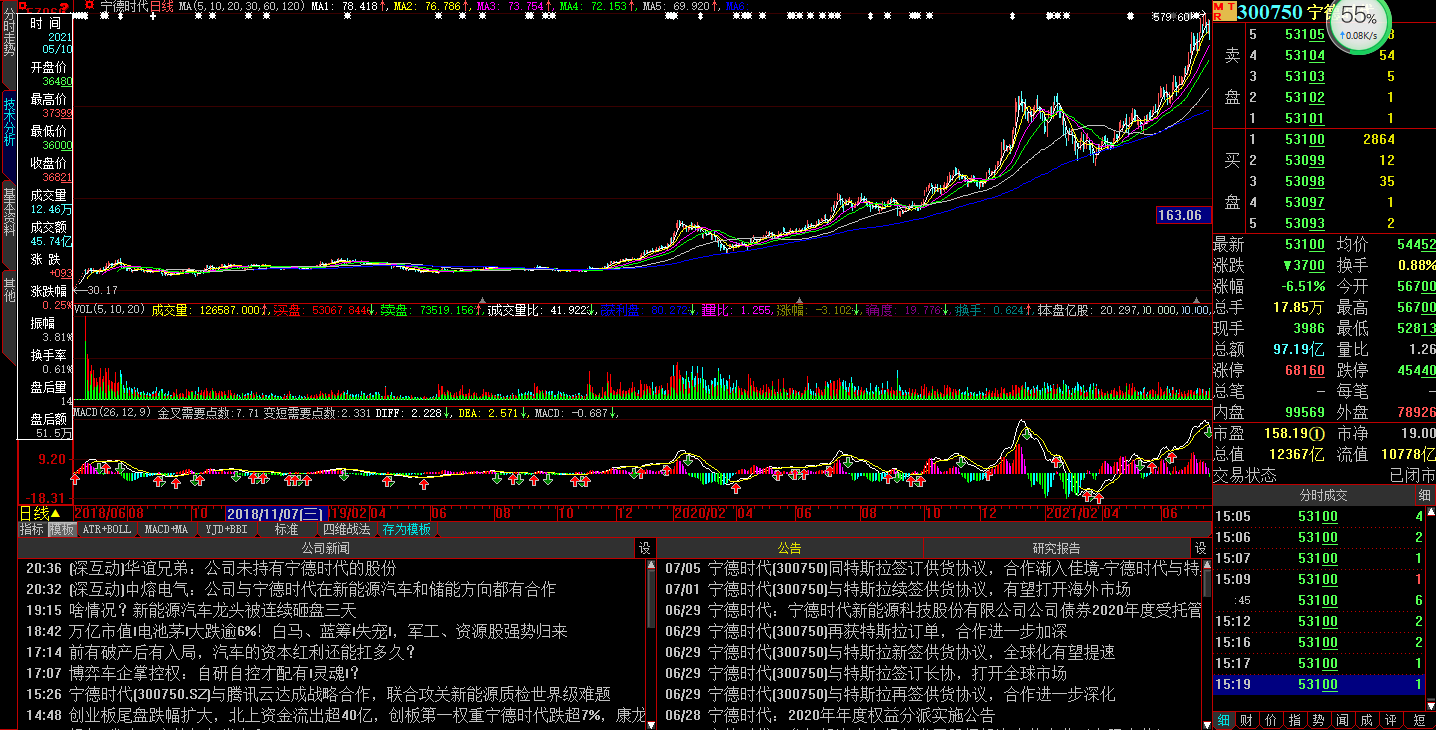Switch to the 技术分析 side tab
The image size is (1436, 730).
pyautogui.click(x=9, y=122)
